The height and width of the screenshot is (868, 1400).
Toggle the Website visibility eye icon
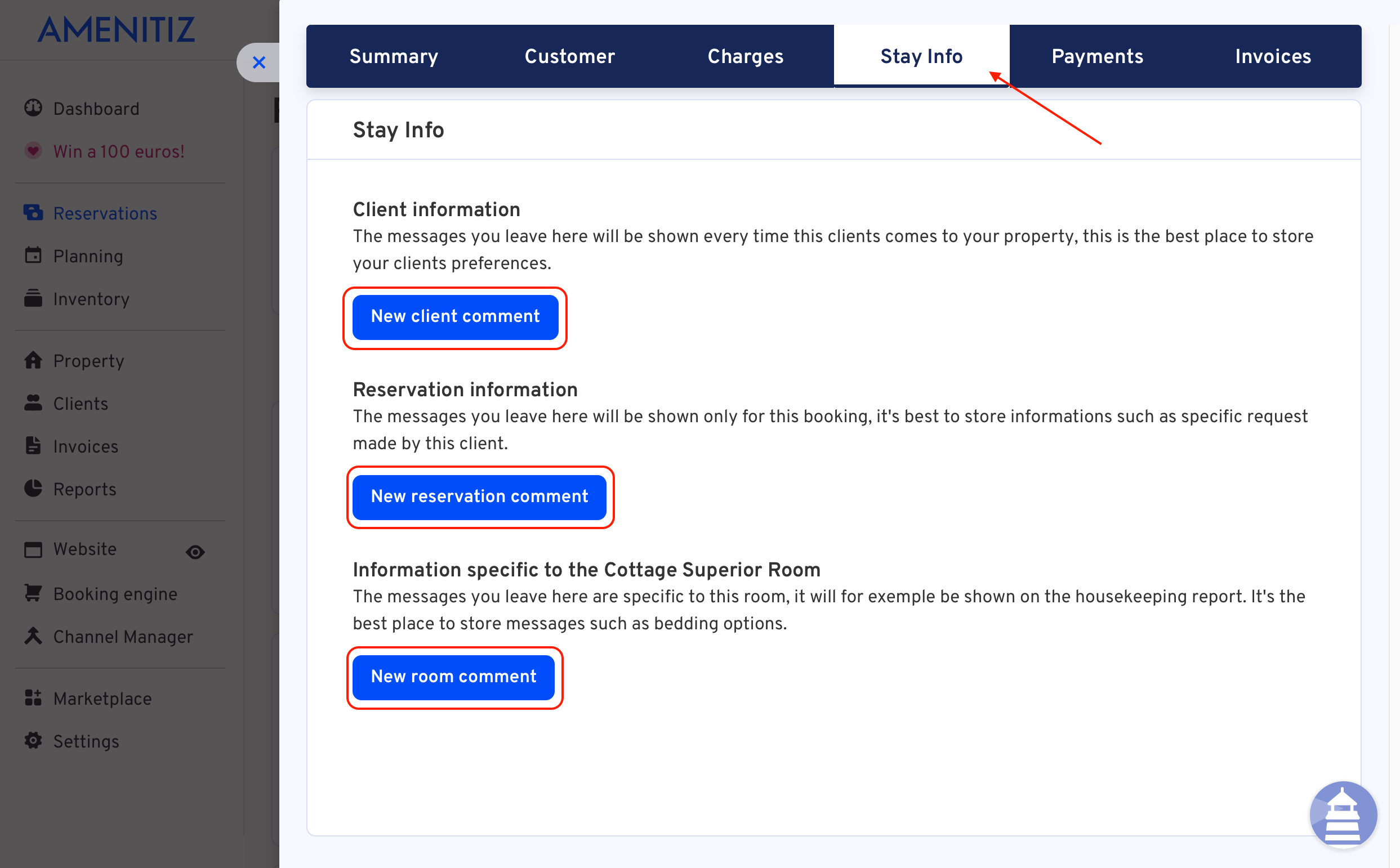[x=195, y=552]
